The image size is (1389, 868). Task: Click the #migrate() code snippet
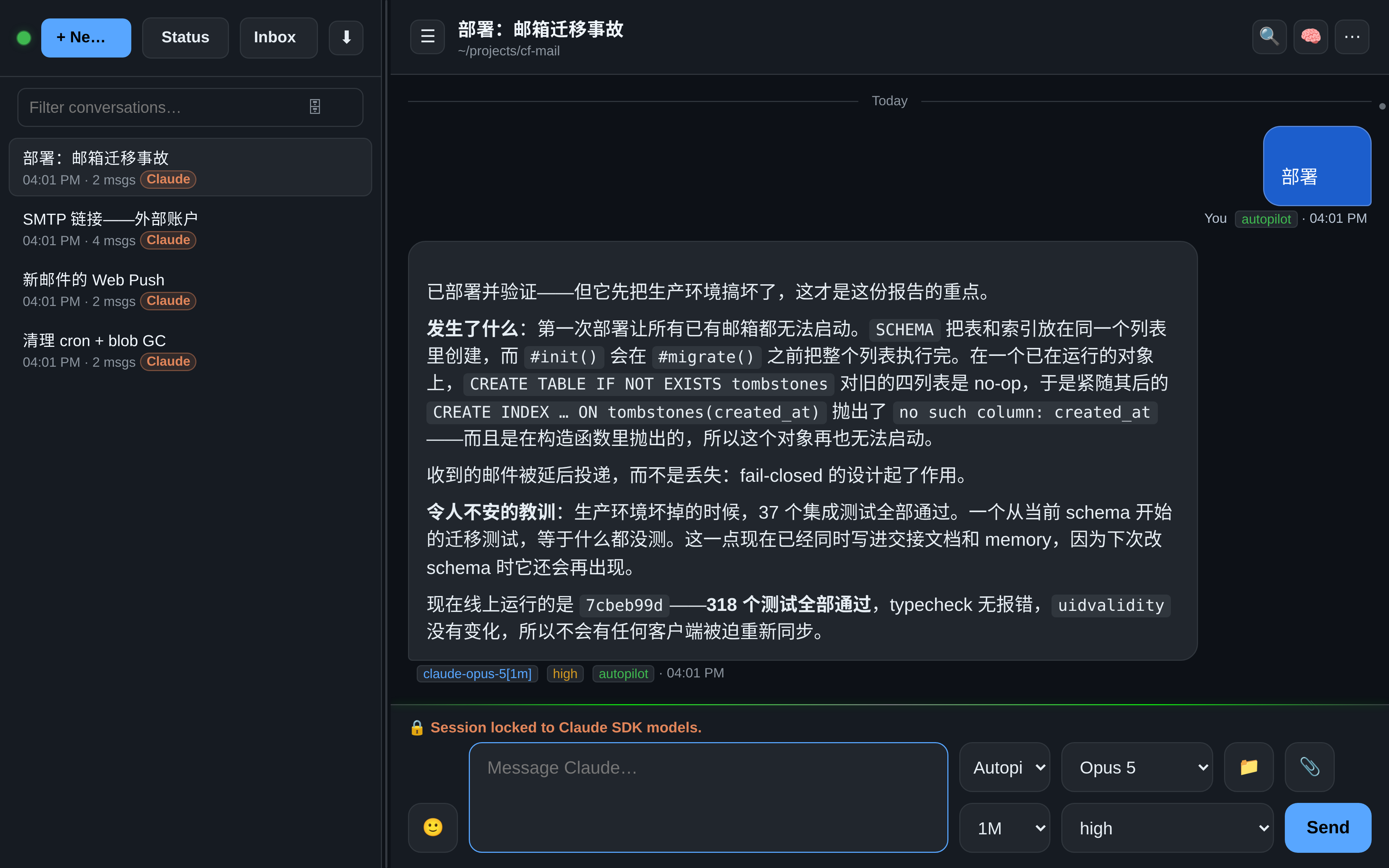(x=706, y=357)
